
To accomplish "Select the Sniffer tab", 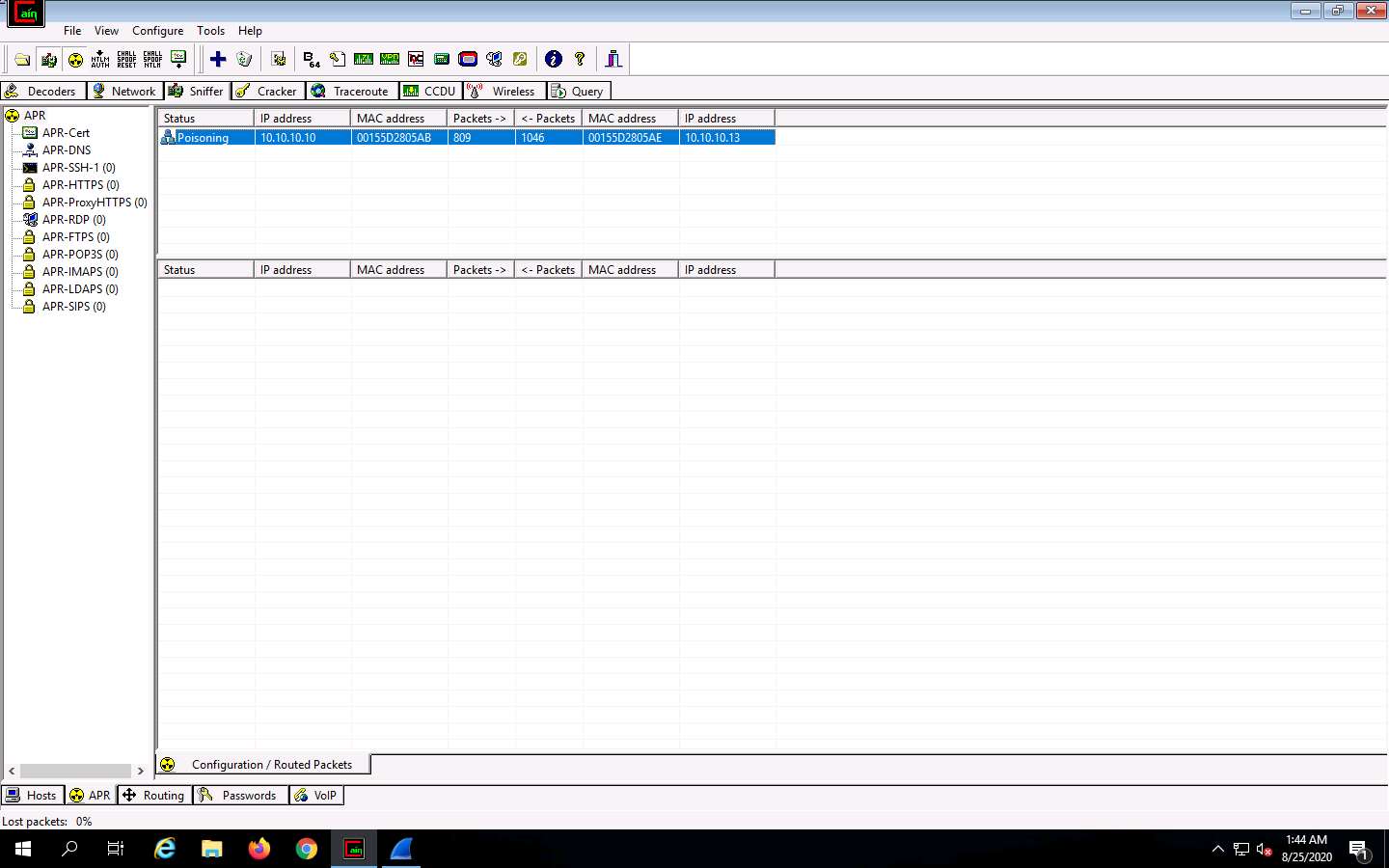I will point(197,91).
